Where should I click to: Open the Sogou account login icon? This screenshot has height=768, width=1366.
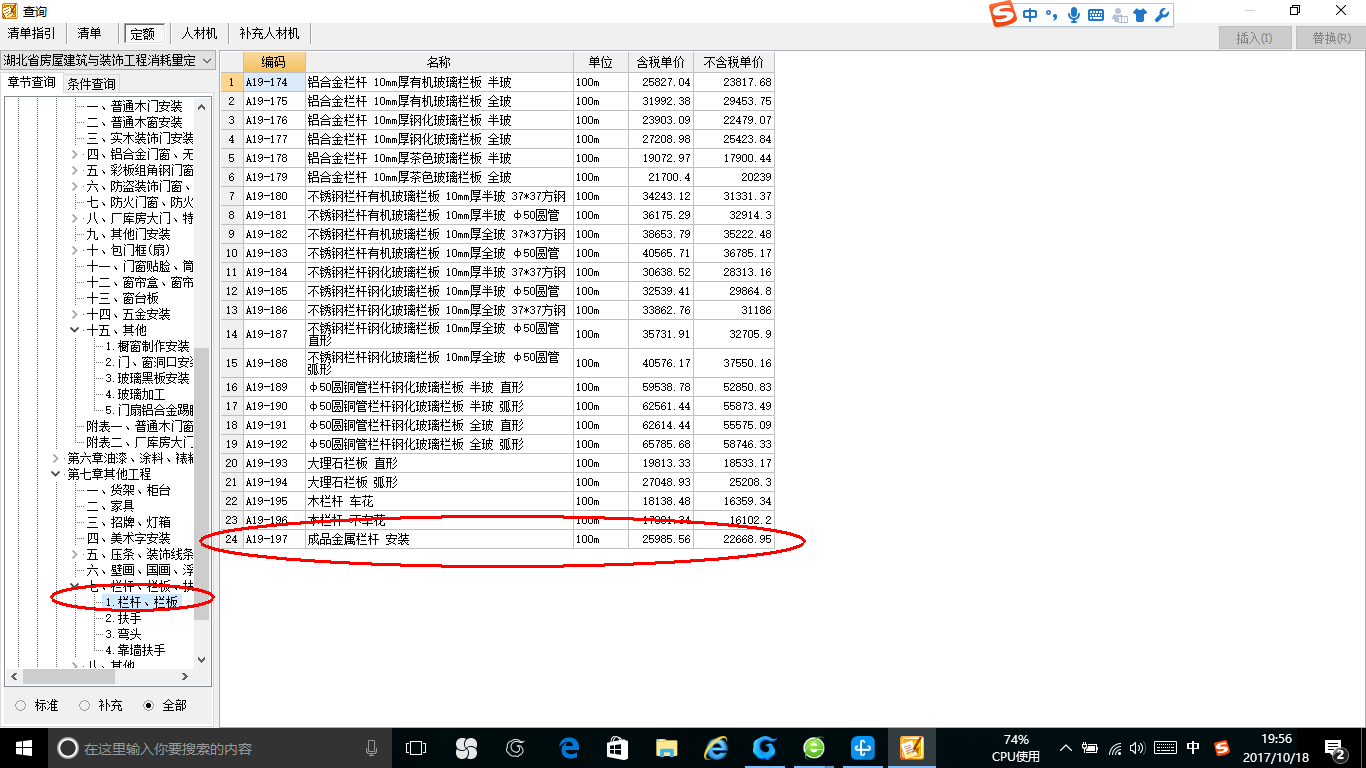click(x=1119, y=15)
